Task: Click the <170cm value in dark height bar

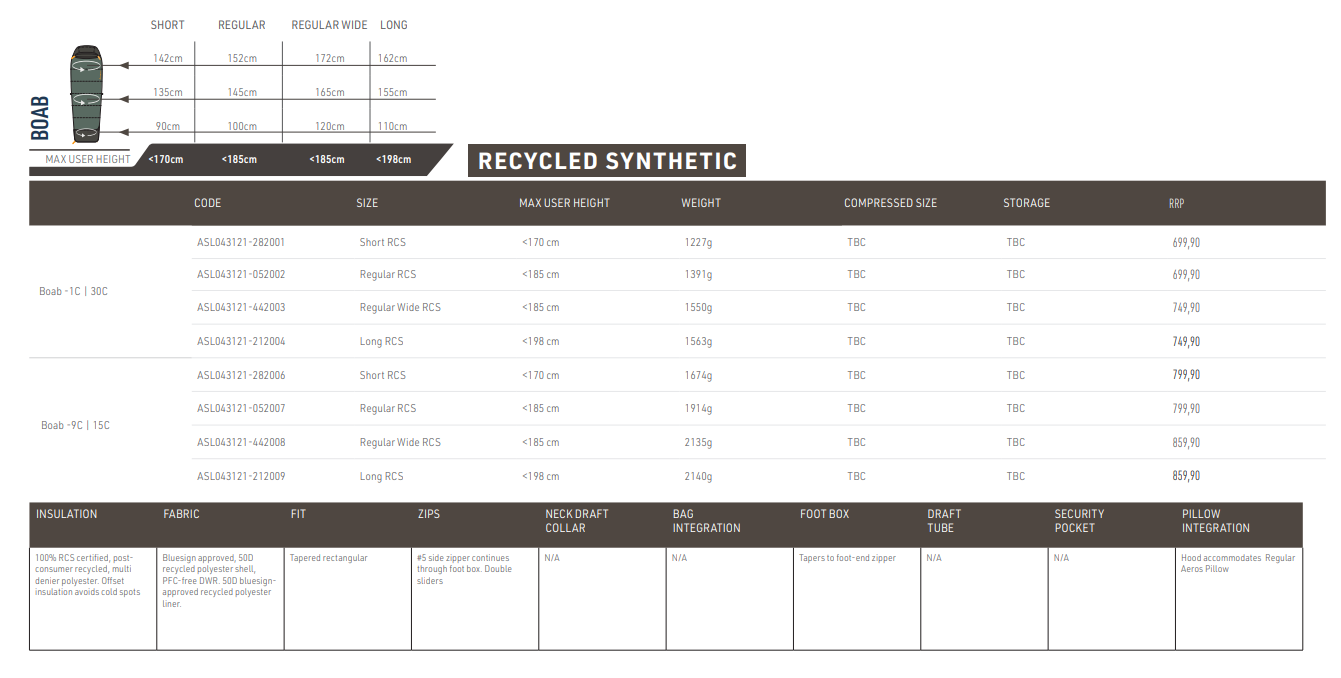Action: tap(166, 159)
